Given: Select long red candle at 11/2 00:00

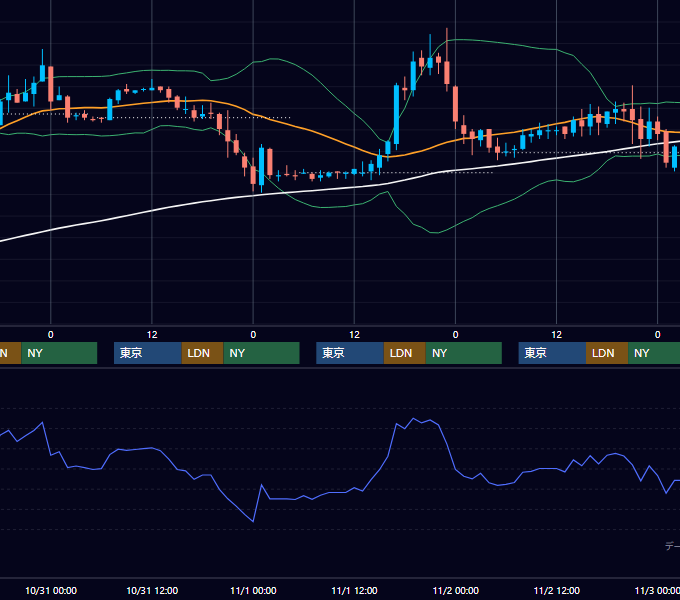Looking at the screenshot, I should (455, 104).
